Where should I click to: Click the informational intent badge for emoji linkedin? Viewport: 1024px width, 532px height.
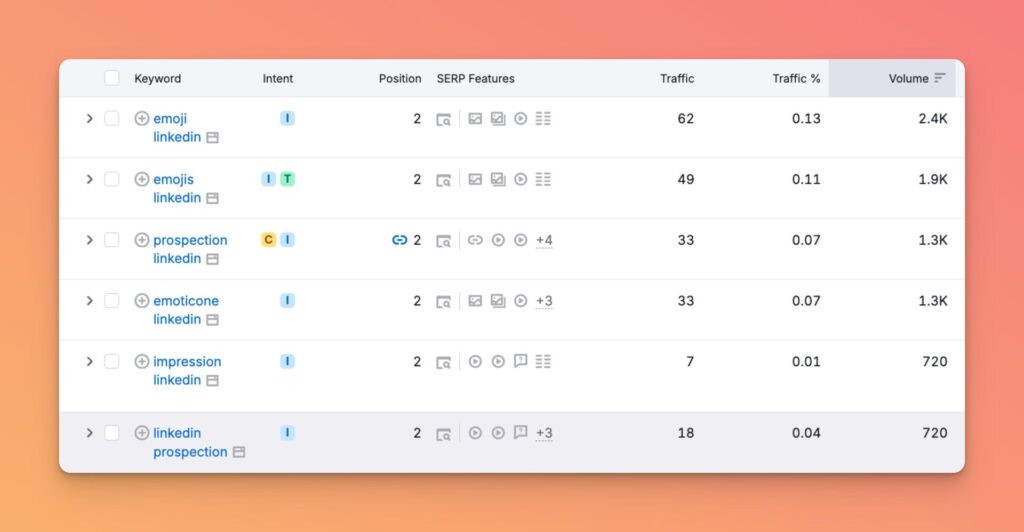tap(287, 118)
